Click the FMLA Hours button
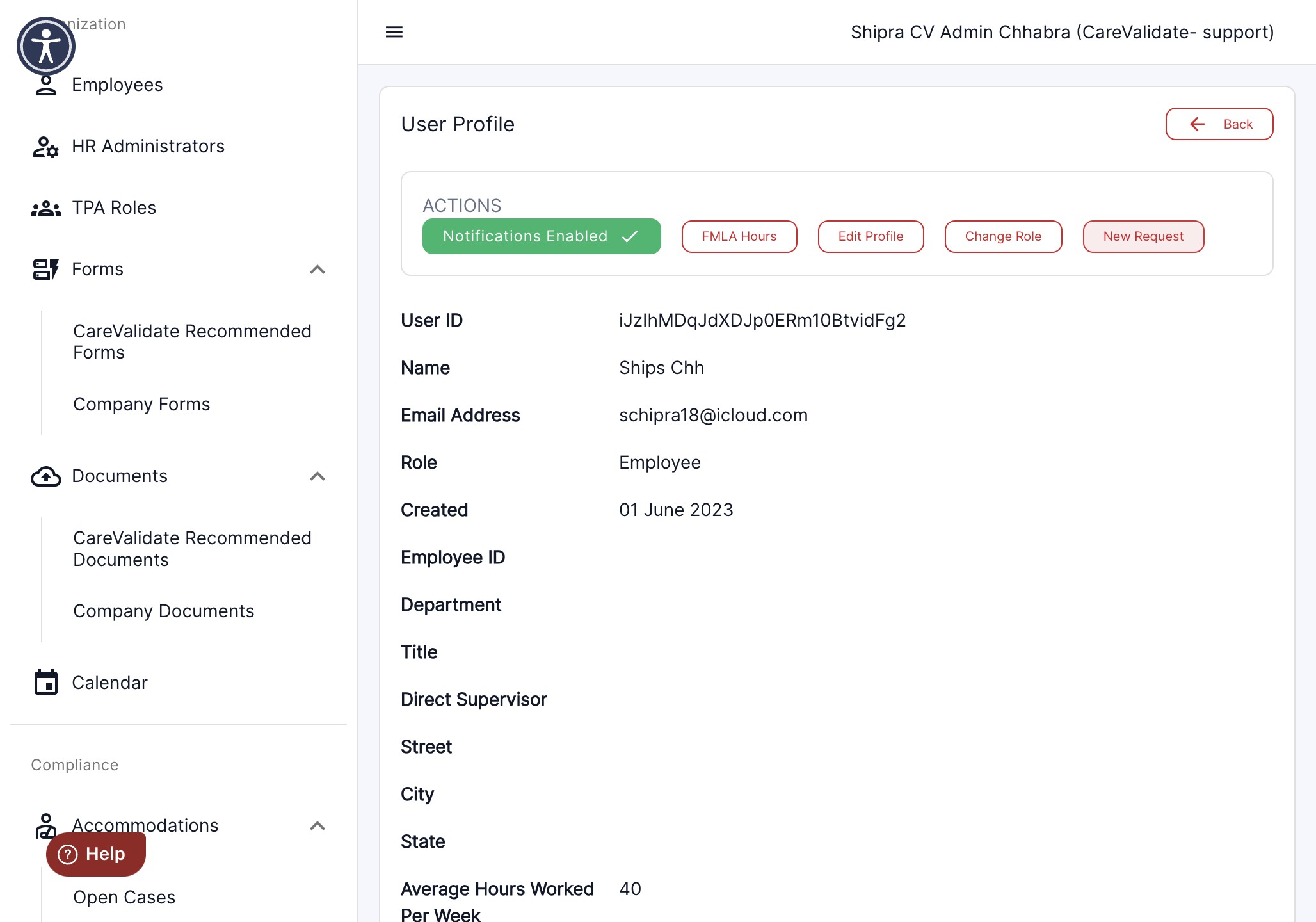1316x922 pixels. (x=739, y=236)
